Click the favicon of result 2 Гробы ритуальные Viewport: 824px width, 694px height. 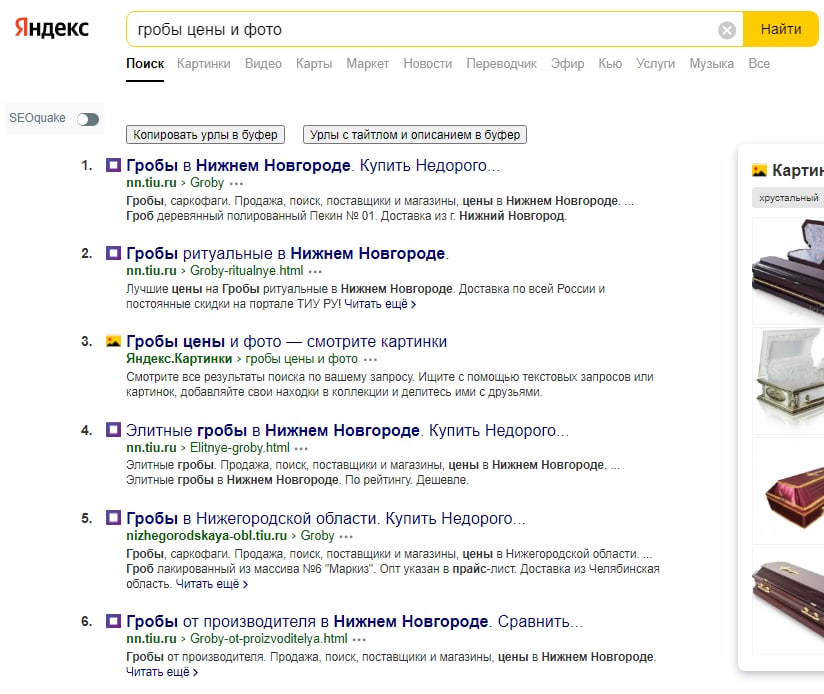113,253
